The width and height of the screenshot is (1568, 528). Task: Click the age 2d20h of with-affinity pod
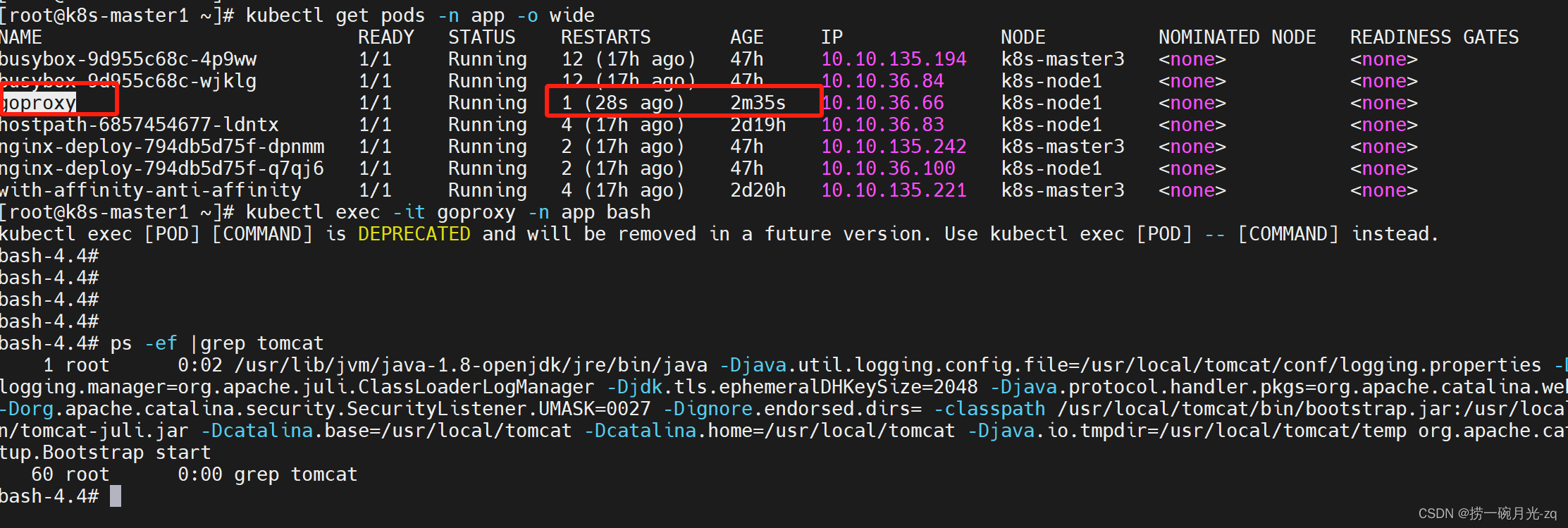pos(758,190)
